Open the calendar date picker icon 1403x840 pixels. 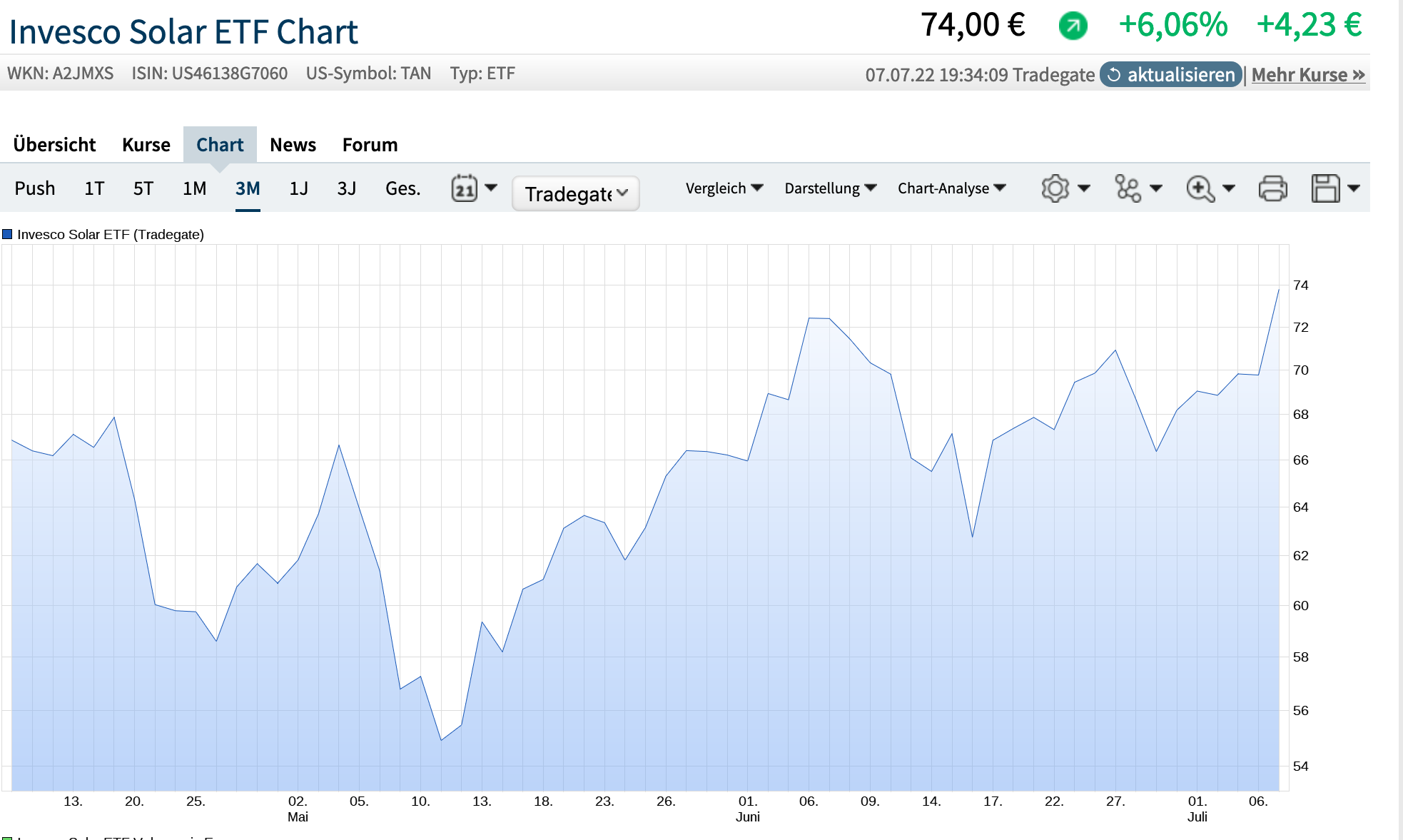(x=465, y=188)
